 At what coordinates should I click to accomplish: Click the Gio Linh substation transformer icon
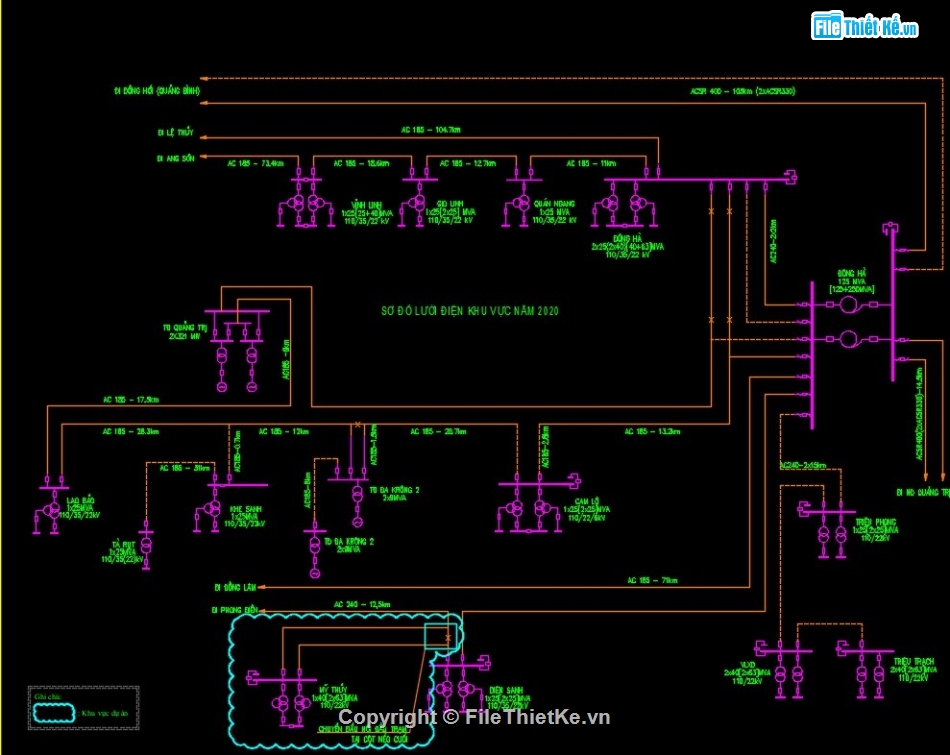pyautogui.click(x=416, y=202)
